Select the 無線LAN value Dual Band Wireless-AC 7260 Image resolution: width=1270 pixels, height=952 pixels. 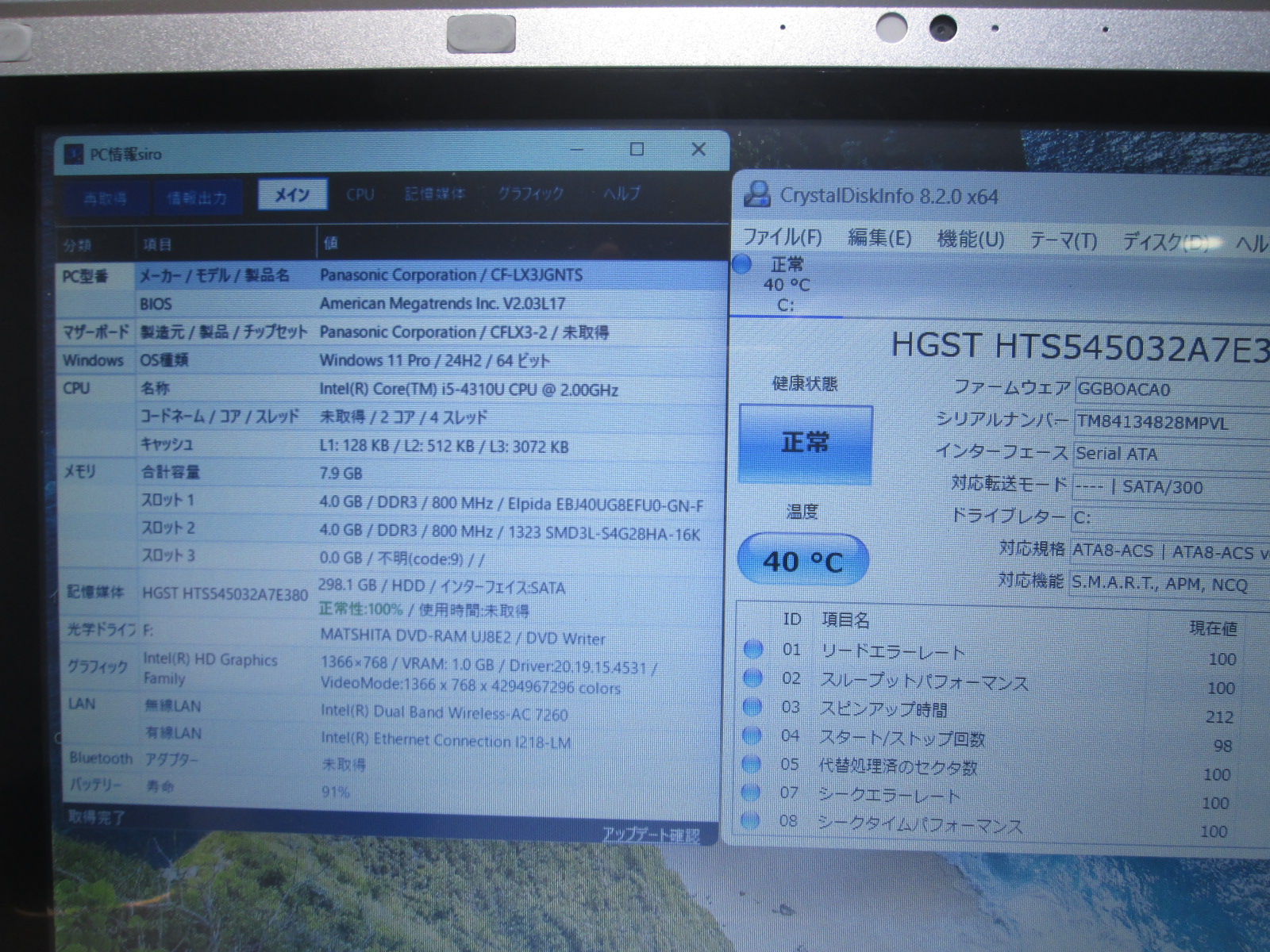click(x=444, y=712)
